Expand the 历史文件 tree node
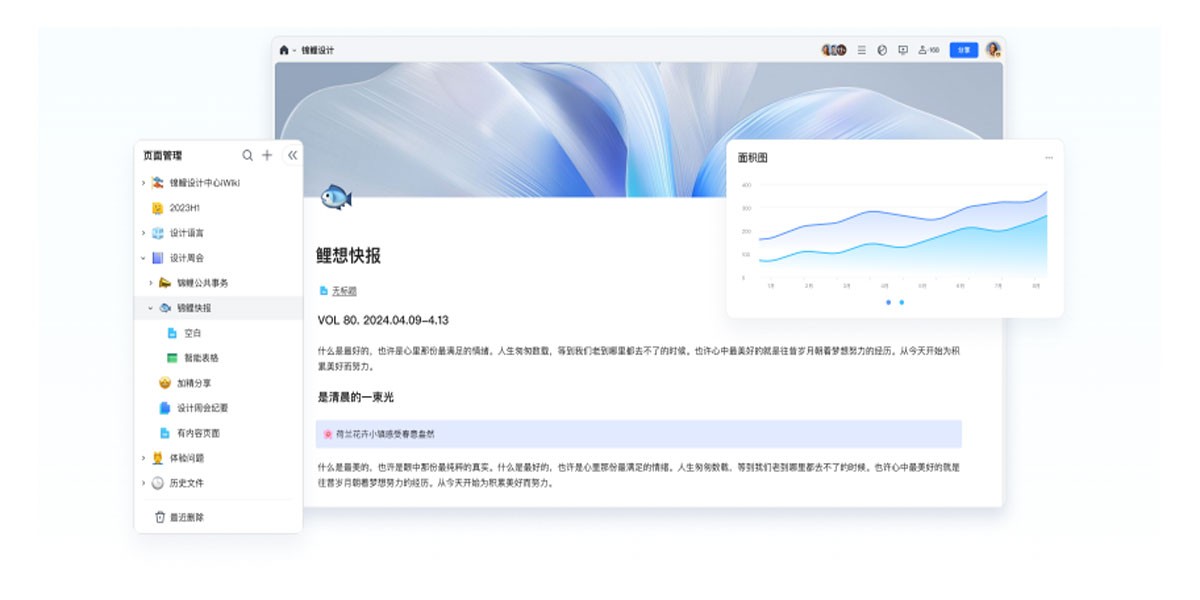 point(143,483)
